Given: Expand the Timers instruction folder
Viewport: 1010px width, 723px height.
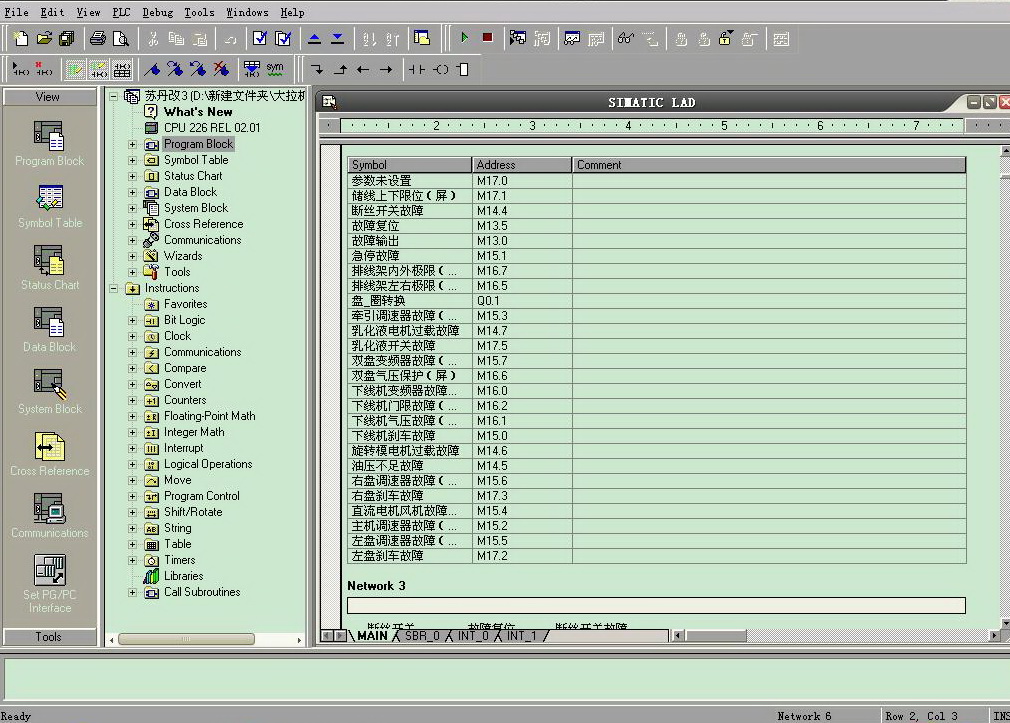Looking at the screenshot, I should click(132, 560).
